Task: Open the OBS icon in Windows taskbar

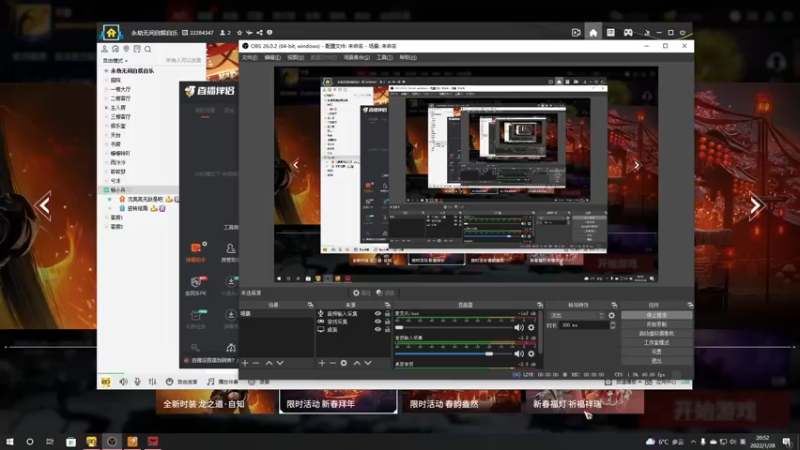Action: pos(112,441)
